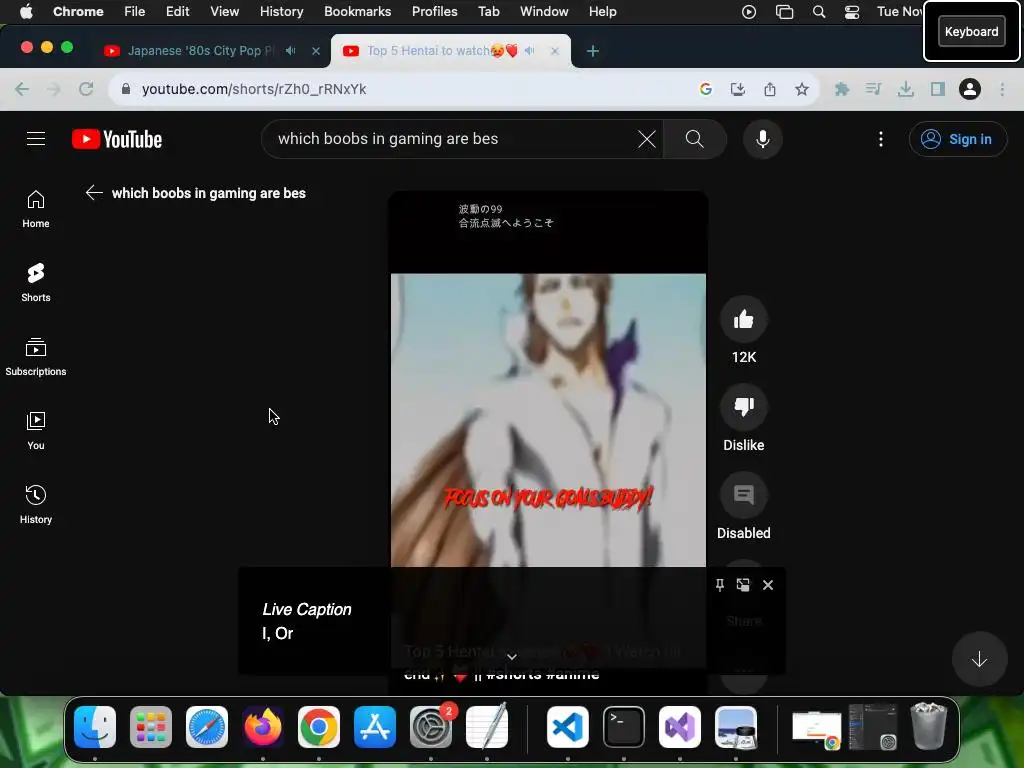This screenshot has height=768, width=1024.
Task: Open the Chrome profile avatar
Action: click(x=969, y=89)
